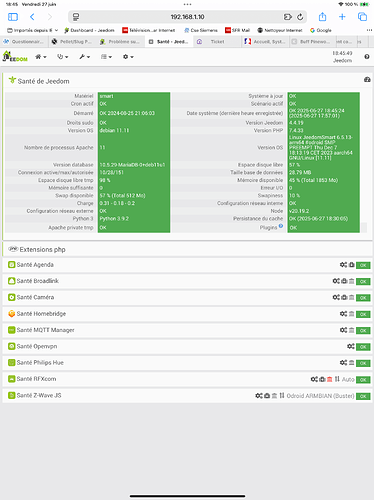
Task: Switch to the Ticket browser tab
Action: pos(217,42)
